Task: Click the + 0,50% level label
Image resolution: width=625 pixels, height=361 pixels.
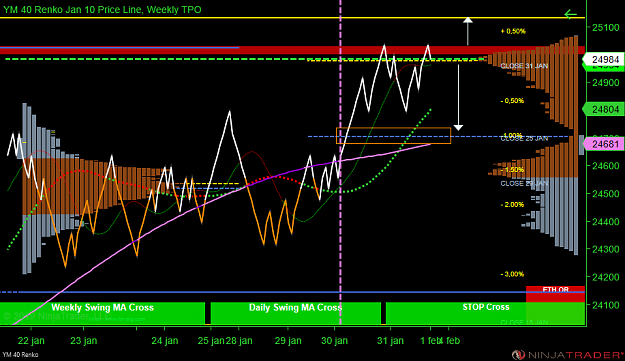Action: click(513, 31)
